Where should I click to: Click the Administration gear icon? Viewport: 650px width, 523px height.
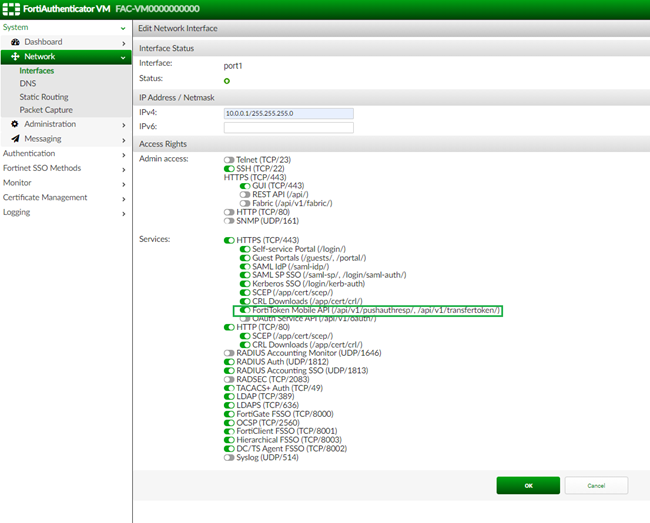pos(16,124)
